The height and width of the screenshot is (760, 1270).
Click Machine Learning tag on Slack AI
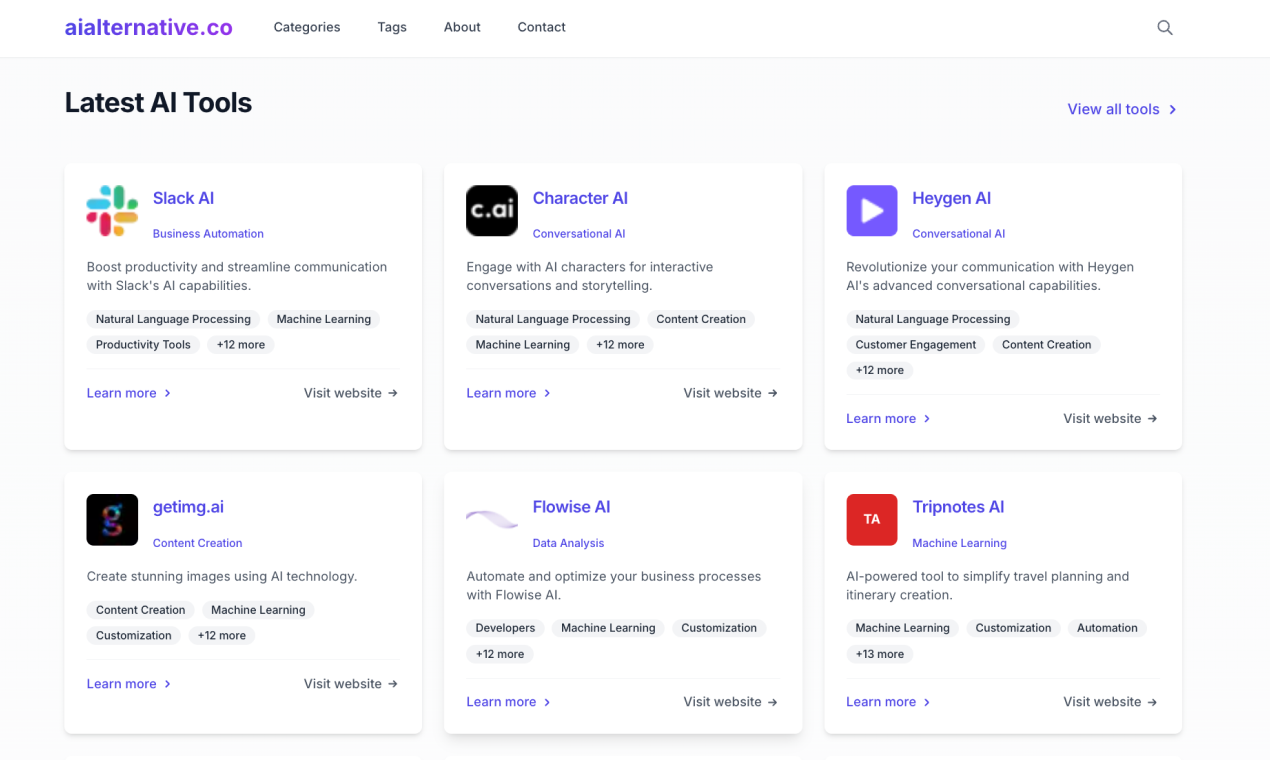coord(324,319)
